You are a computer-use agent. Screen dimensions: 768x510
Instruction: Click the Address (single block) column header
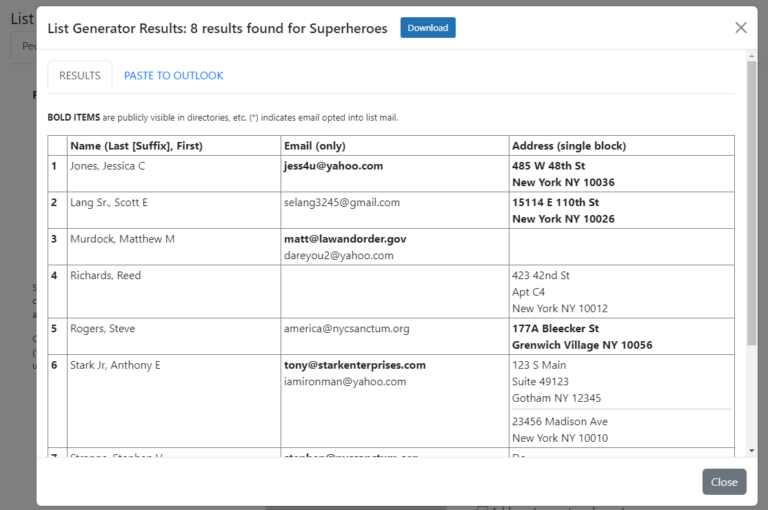click(568, 146)
